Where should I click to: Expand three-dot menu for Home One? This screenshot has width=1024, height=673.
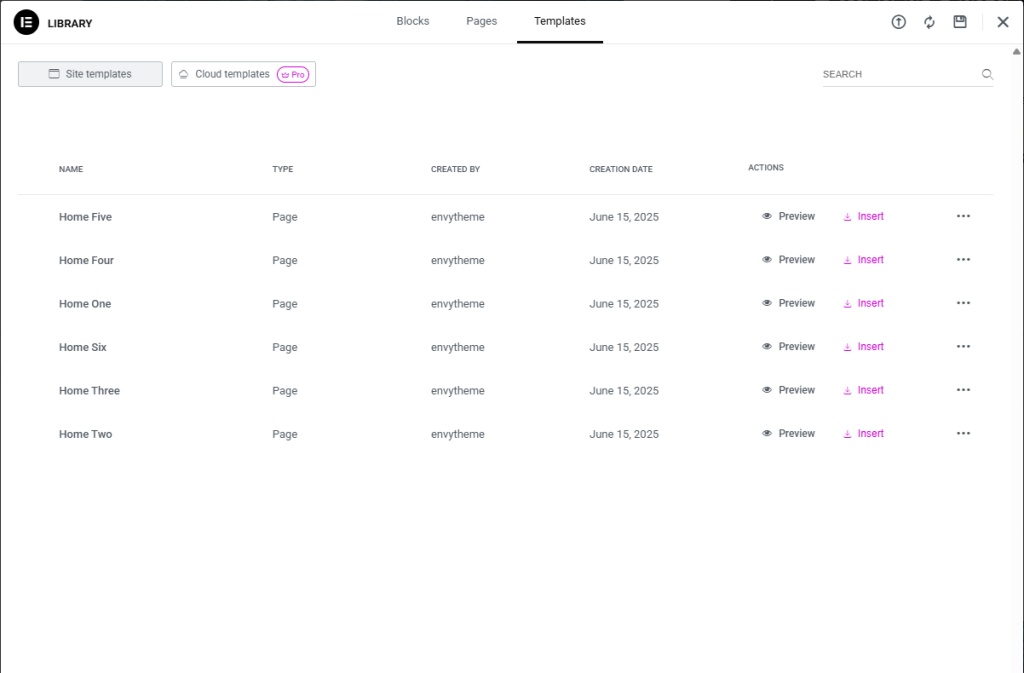963,303
